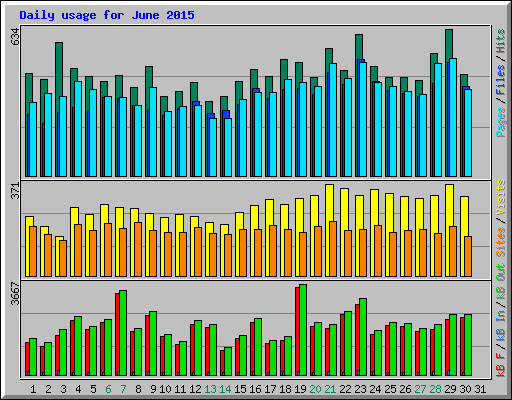Click the green kB Out bar for day 14

coord(228,361)
